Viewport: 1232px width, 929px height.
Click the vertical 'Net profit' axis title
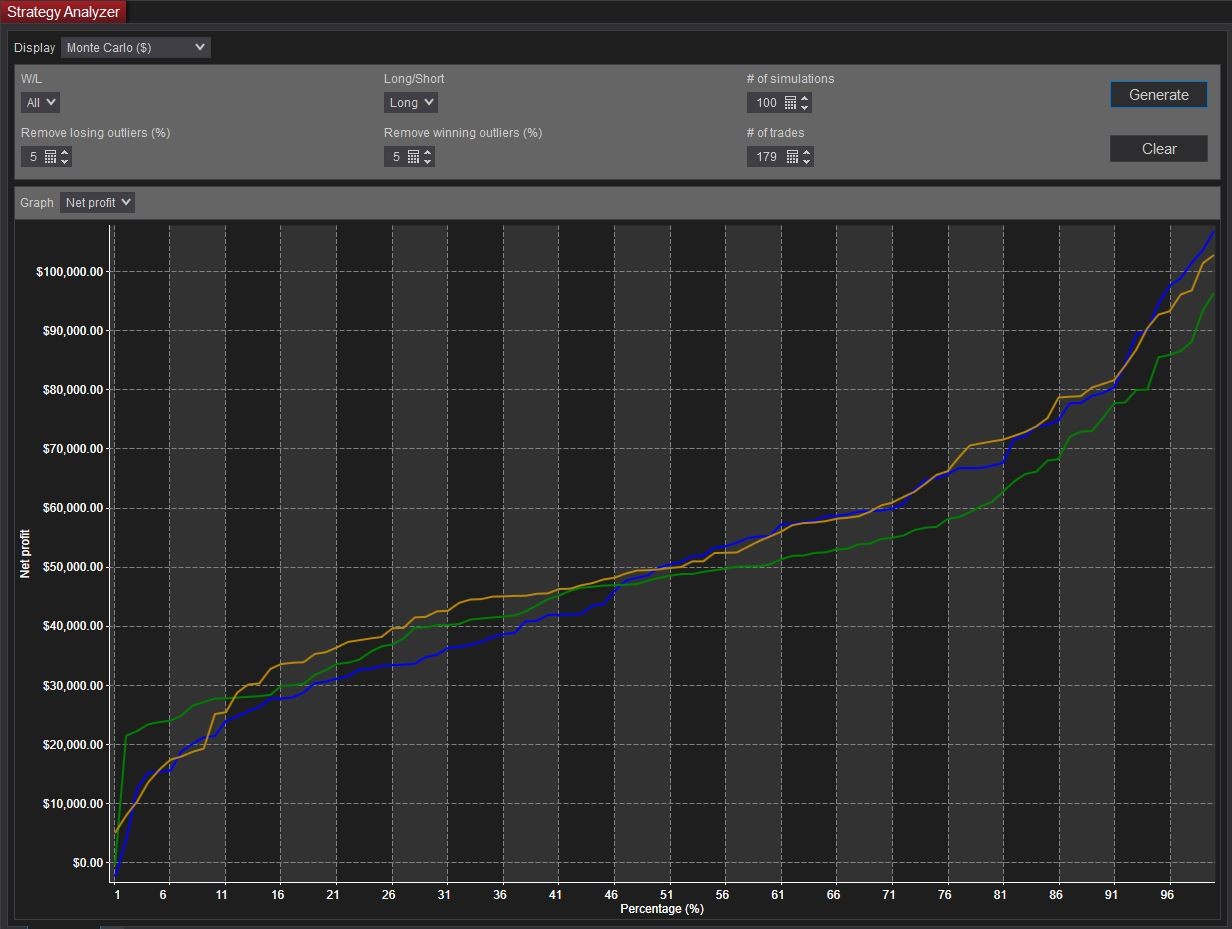click(26, 554)
